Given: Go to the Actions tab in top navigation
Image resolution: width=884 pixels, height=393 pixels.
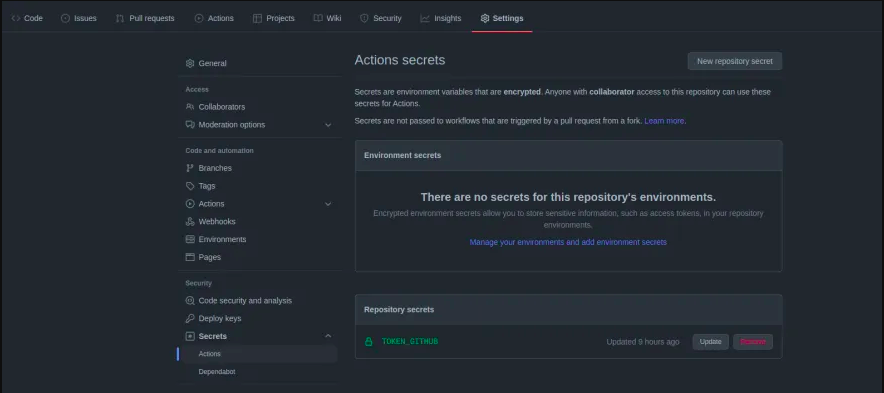Looking at the screenshot, I should point(214,18).
